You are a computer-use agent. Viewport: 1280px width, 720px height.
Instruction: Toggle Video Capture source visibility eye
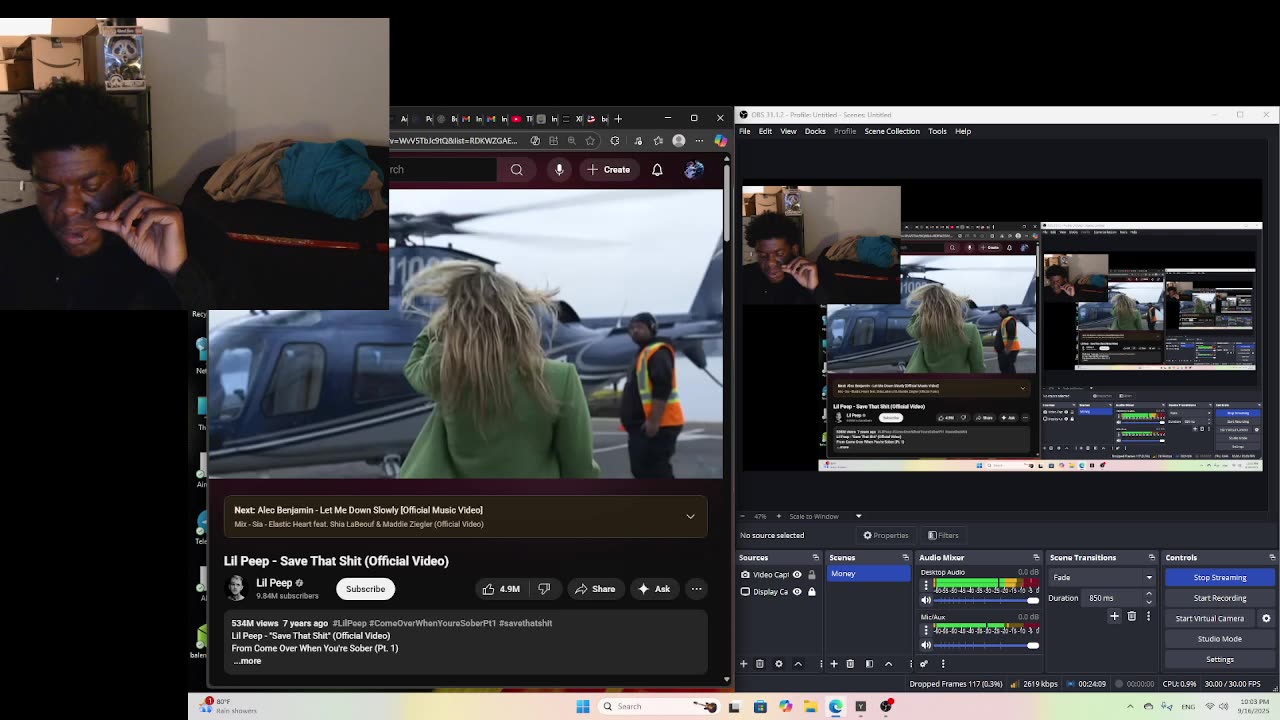click(x=797, y=575)
